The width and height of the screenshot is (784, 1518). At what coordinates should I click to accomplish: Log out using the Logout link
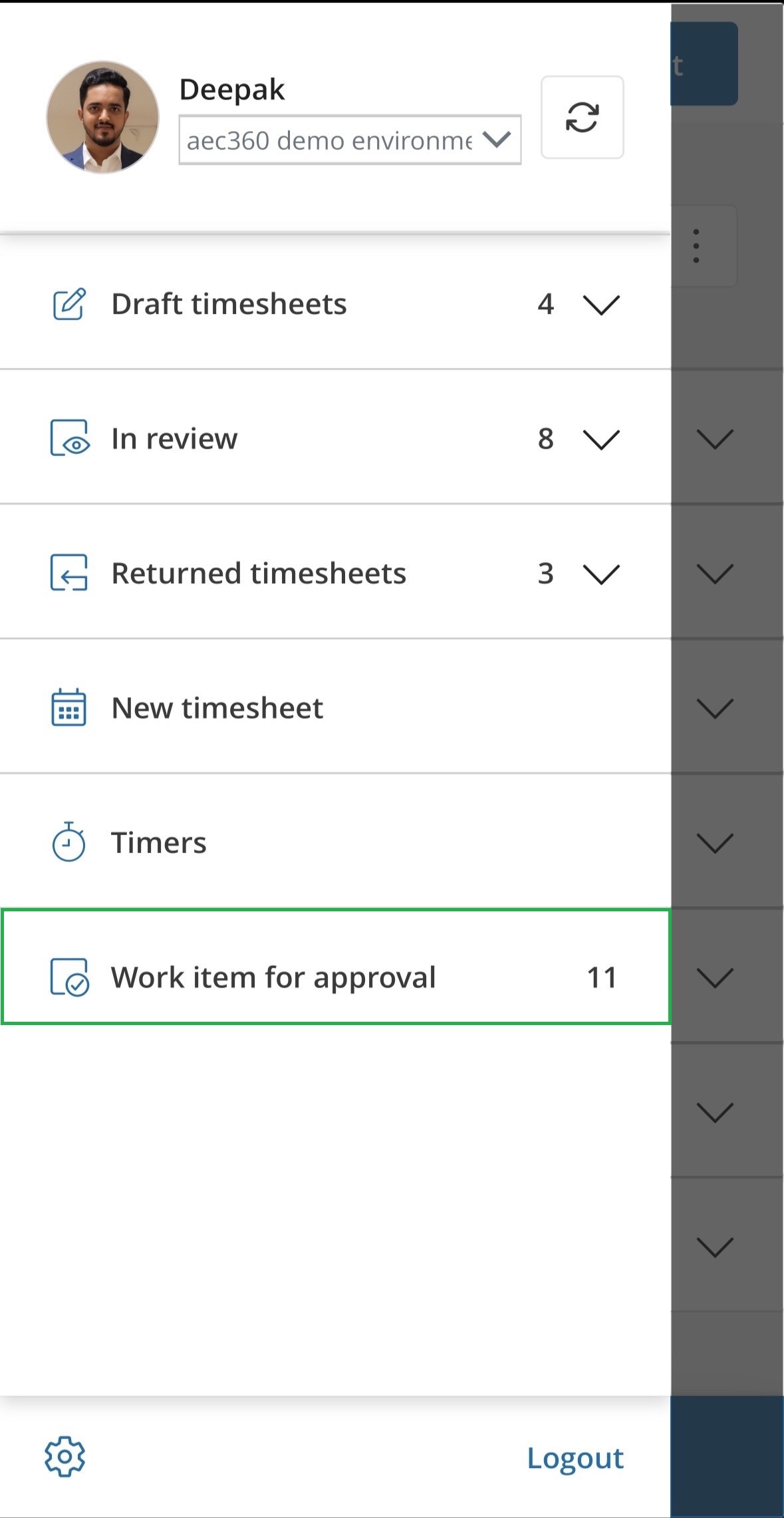tap(575, 1458)
